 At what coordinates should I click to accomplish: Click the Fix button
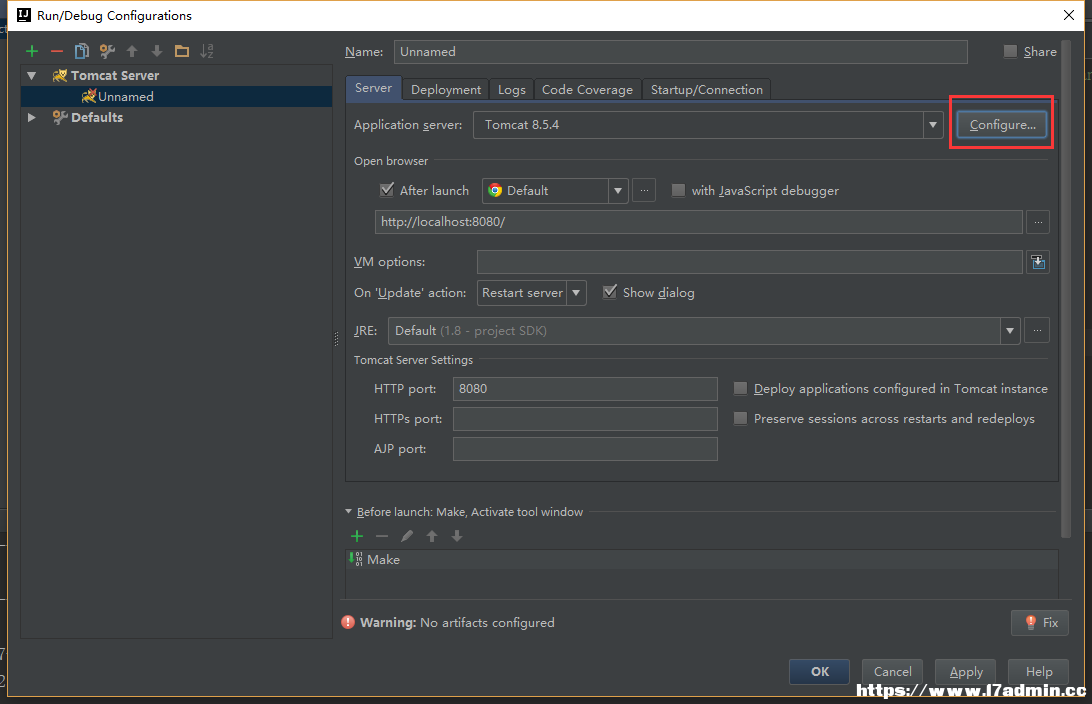pyautogui.click(x=1040, y=623)
